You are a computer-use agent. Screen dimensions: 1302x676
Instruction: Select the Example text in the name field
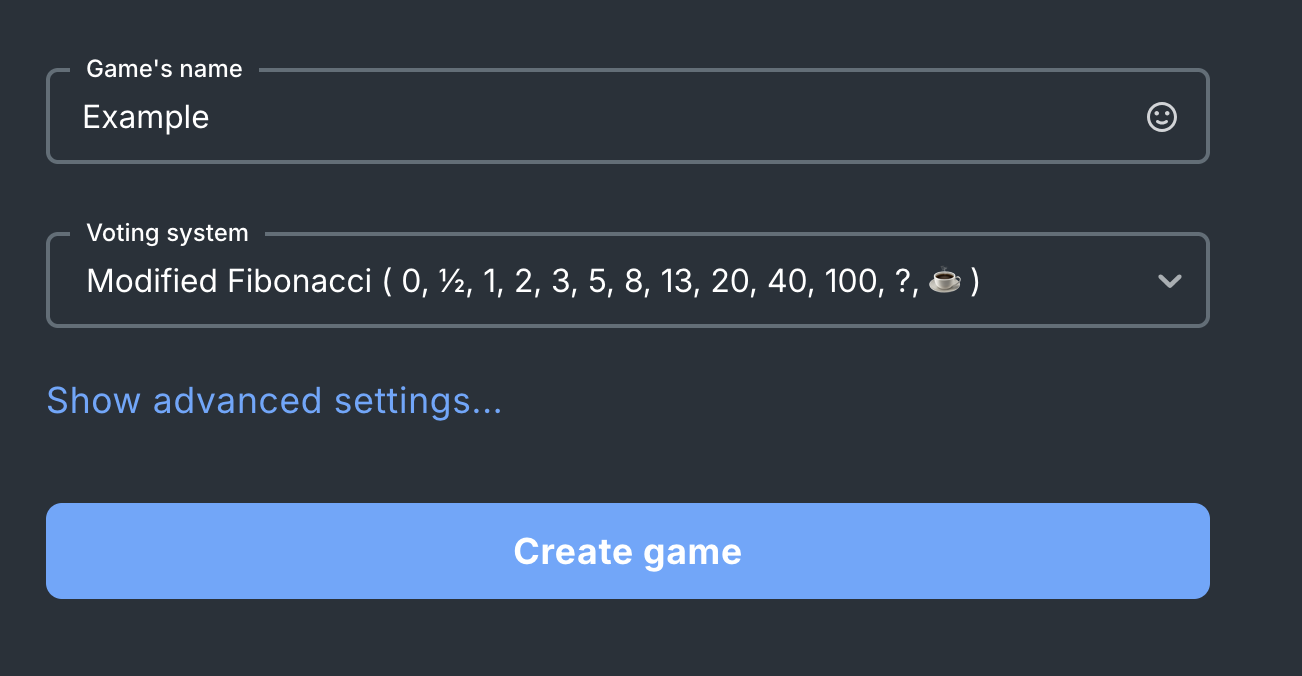pyautogui.click(x=146, y=117)
